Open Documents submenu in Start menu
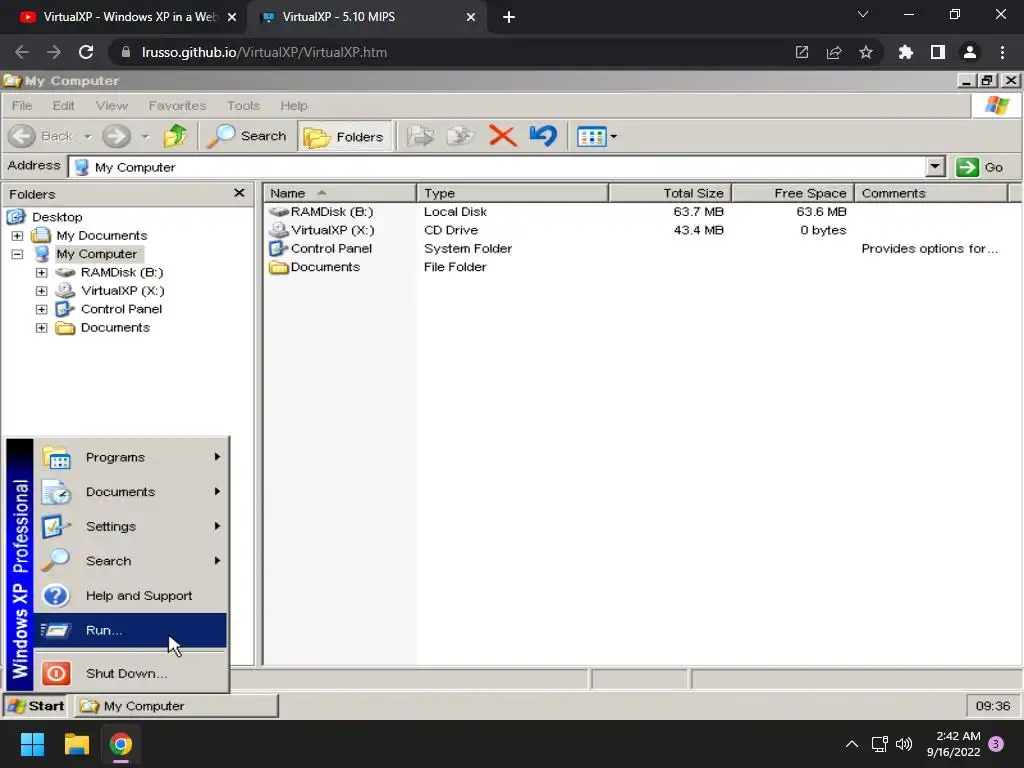This screenshot has height=768, width=1024. [131, 492]
